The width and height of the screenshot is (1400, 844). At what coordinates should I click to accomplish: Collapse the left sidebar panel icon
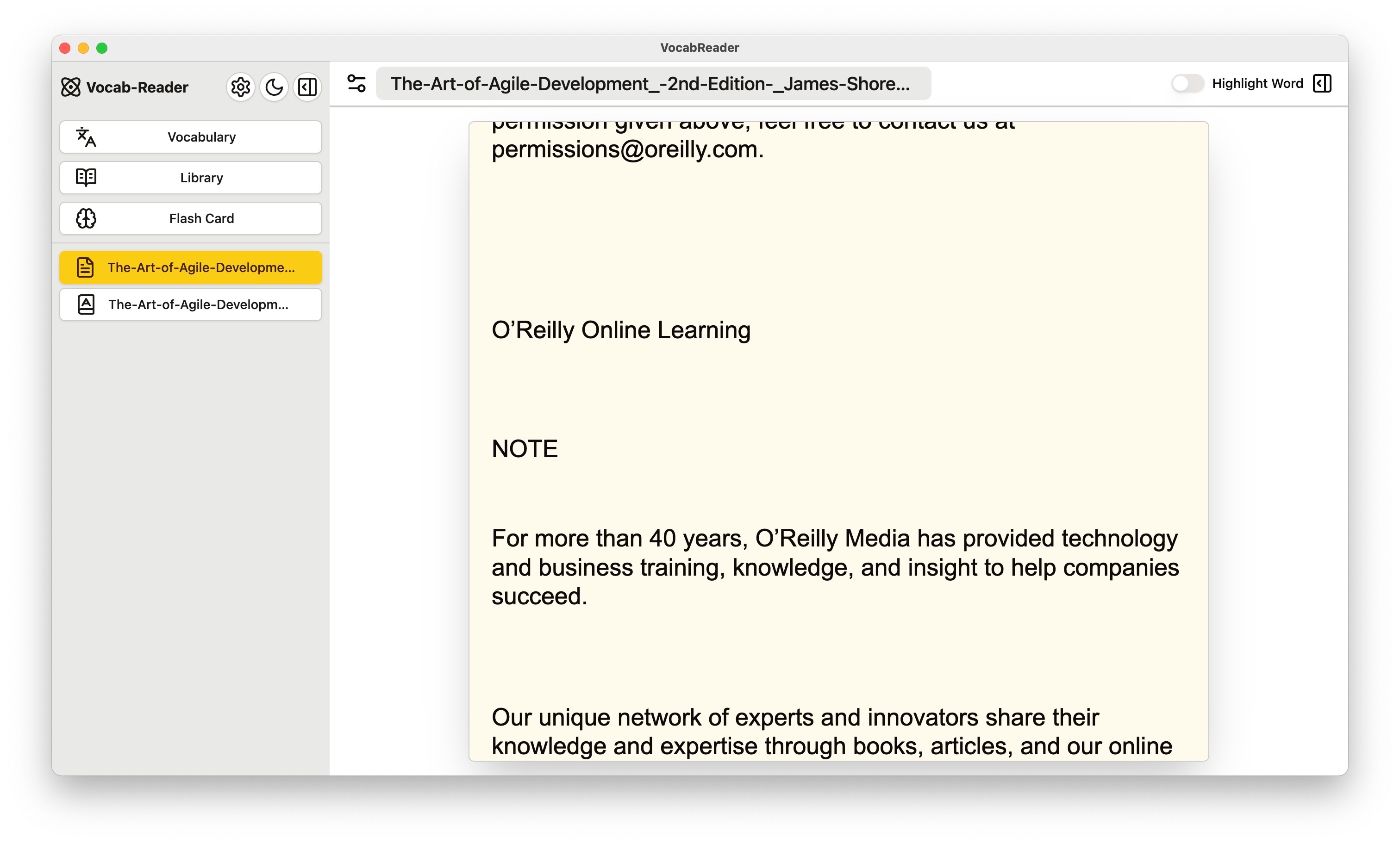click(307, 87)
